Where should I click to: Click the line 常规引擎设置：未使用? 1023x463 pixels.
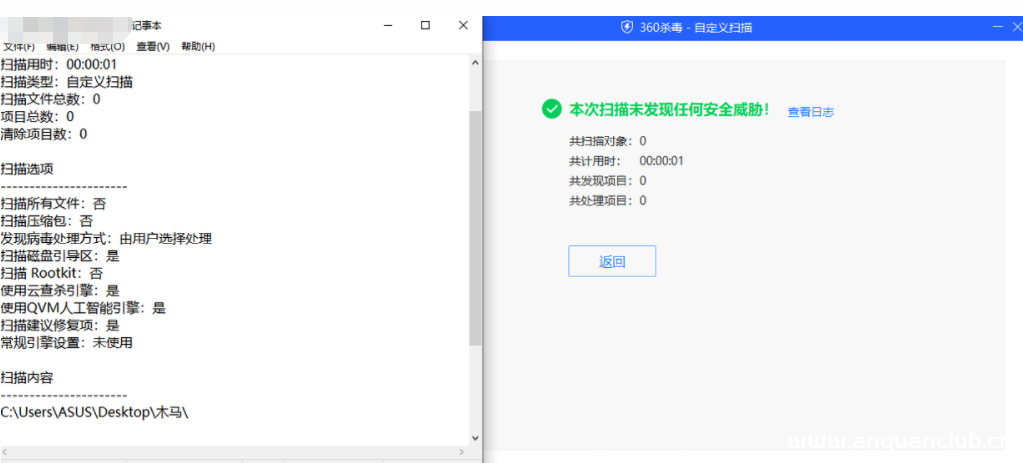(67, 342)
